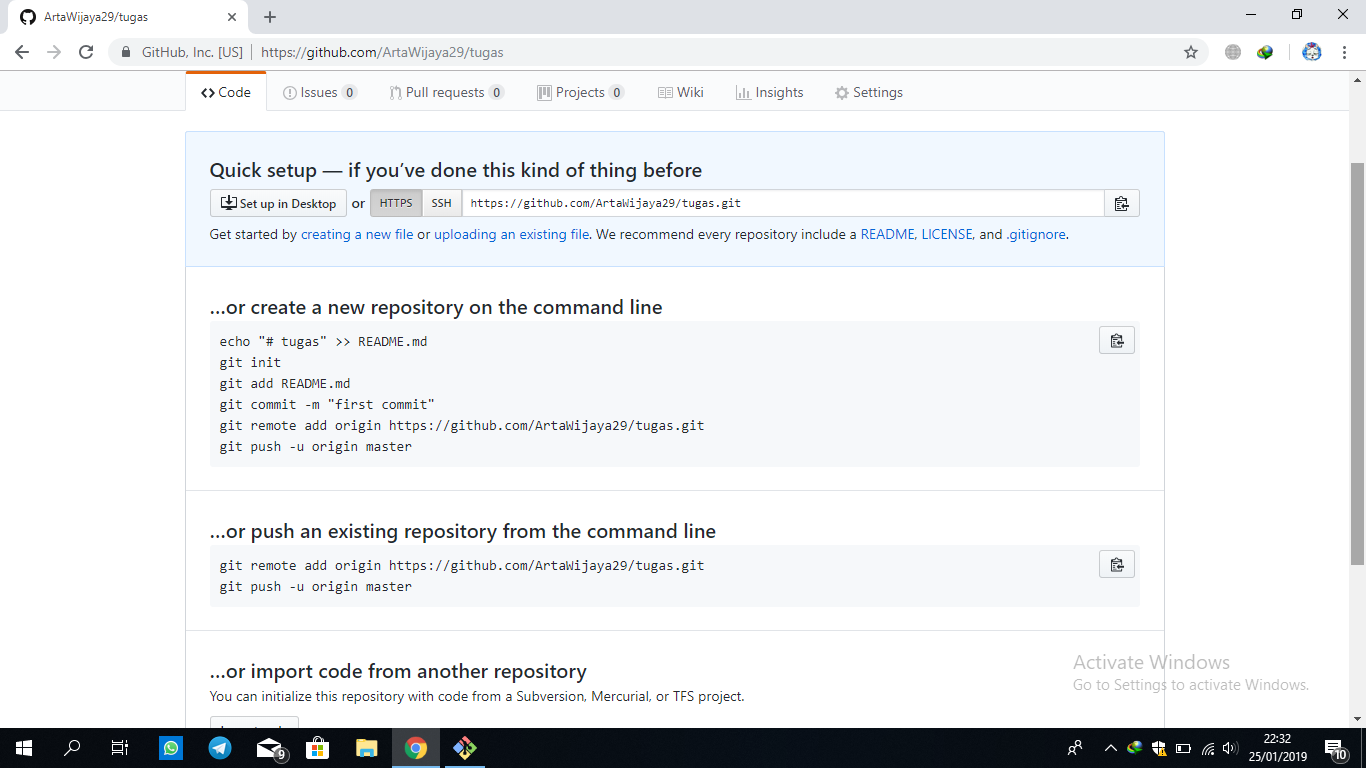This screenshot has height=768, width=1366.
Task: Open the README link
Action: [x=887, y=234]
